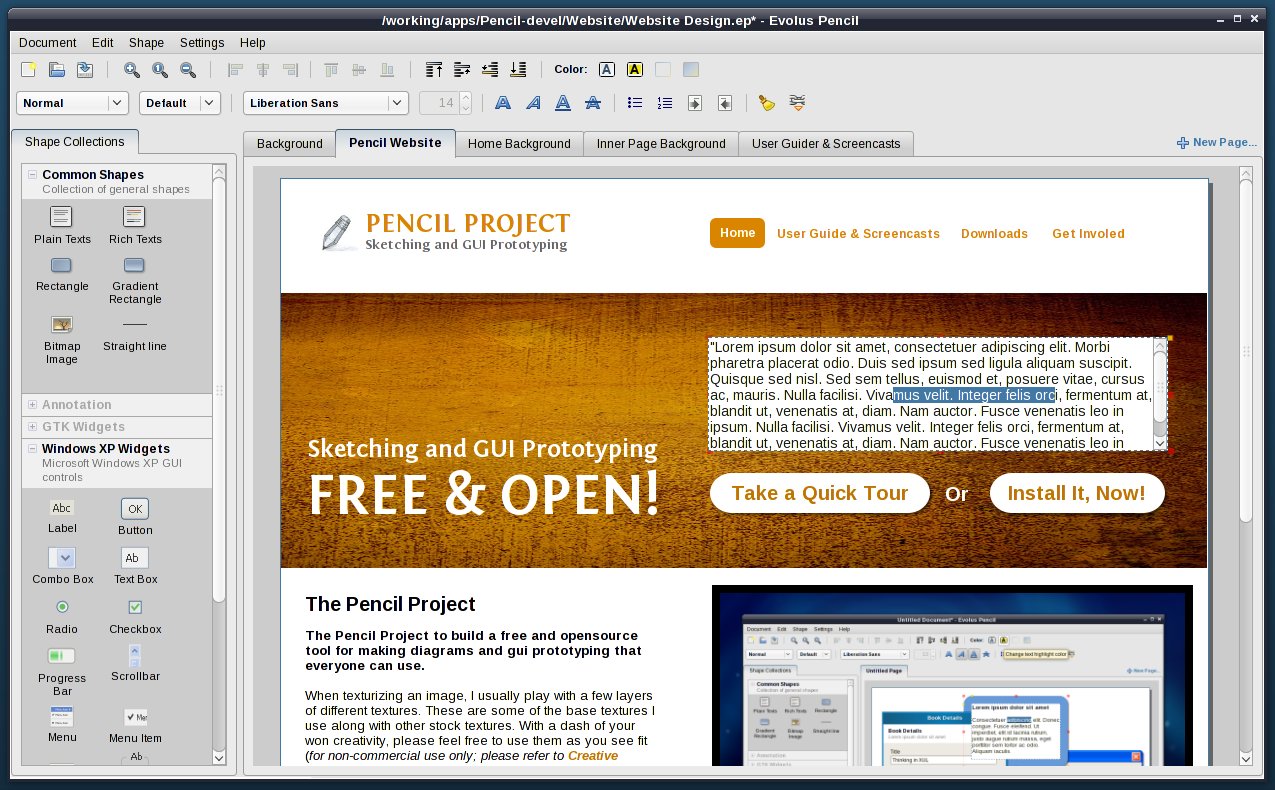Insert a bulleted list
This screenshot has height=790, width=1275.
[634, 103]
